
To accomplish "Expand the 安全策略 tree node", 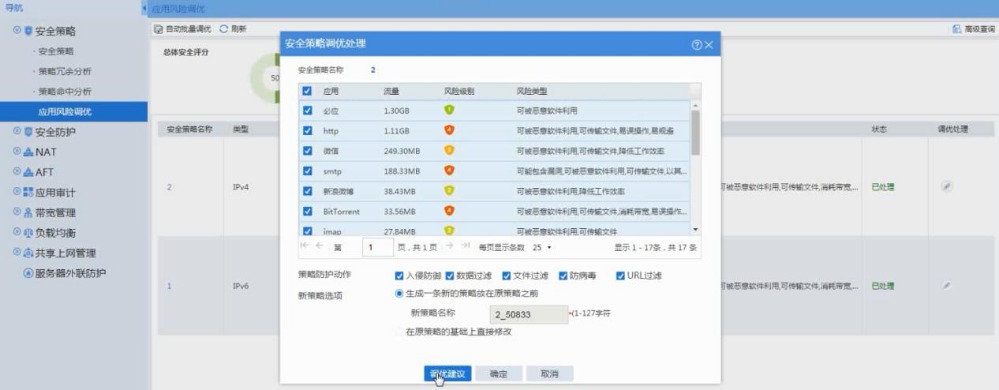I will [17, 31].
